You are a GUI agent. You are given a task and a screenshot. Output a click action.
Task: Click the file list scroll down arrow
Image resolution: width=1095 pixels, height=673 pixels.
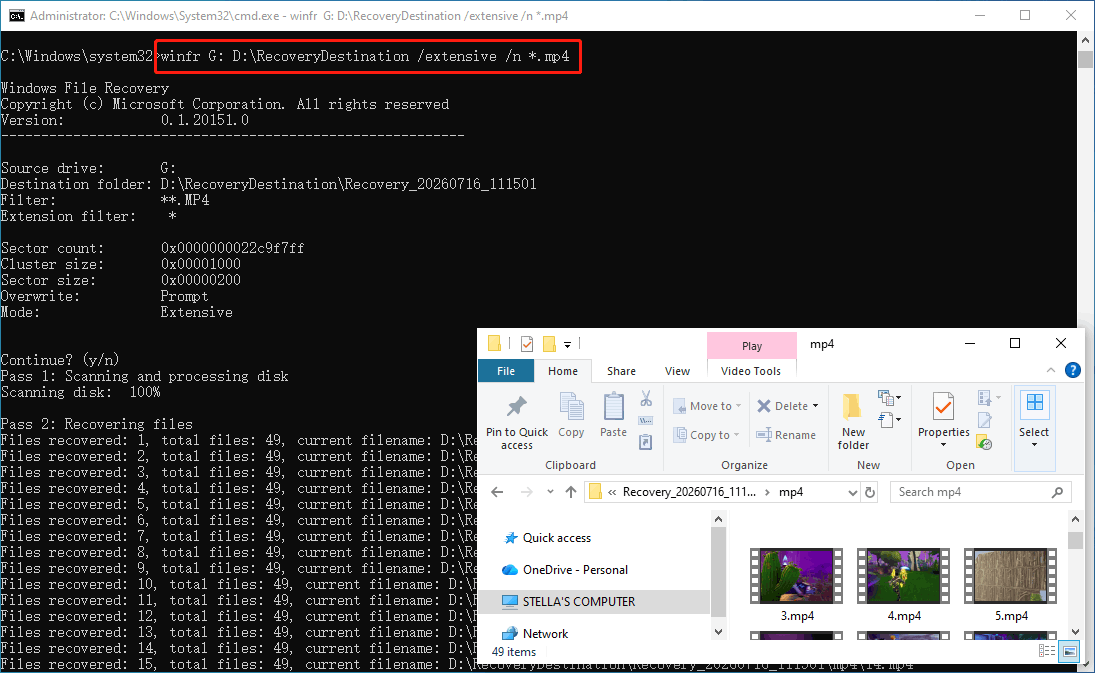click(x=1075, y=632)
